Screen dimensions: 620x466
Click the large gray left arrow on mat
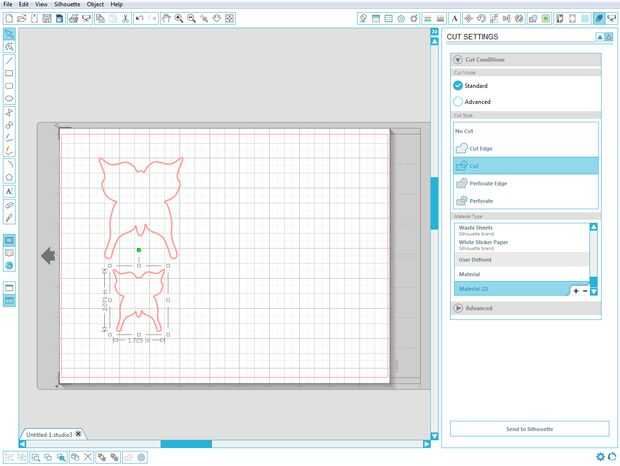[48, 256]
